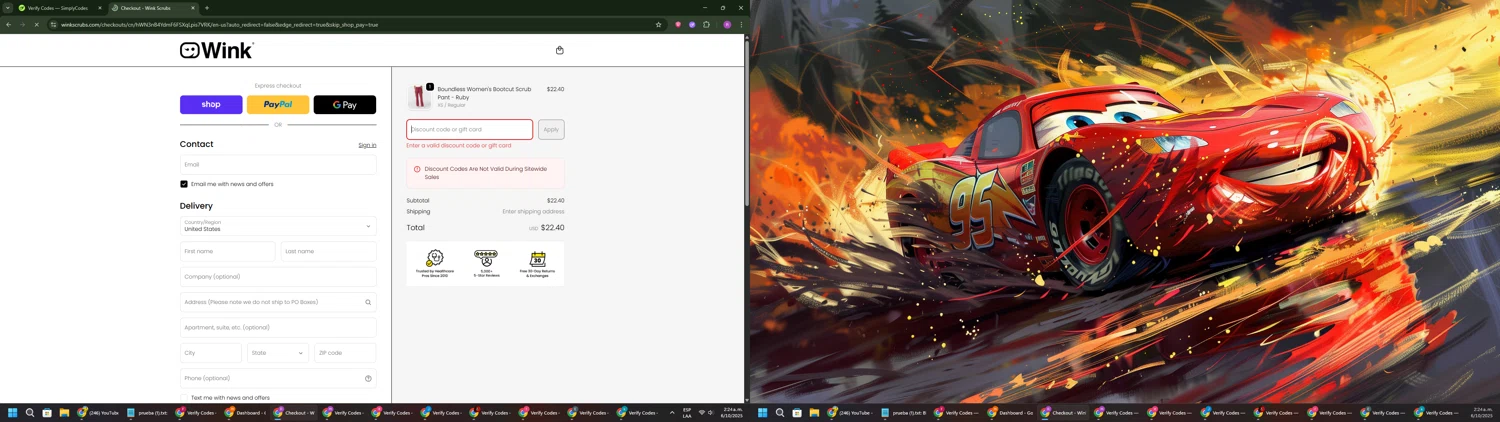Bookmark this page with star icon
This screenshot has width=1500, height=422.
point(658,25)
